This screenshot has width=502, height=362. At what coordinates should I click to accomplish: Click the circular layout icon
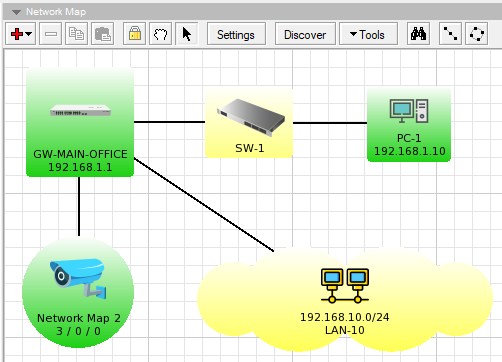[476, 34]
